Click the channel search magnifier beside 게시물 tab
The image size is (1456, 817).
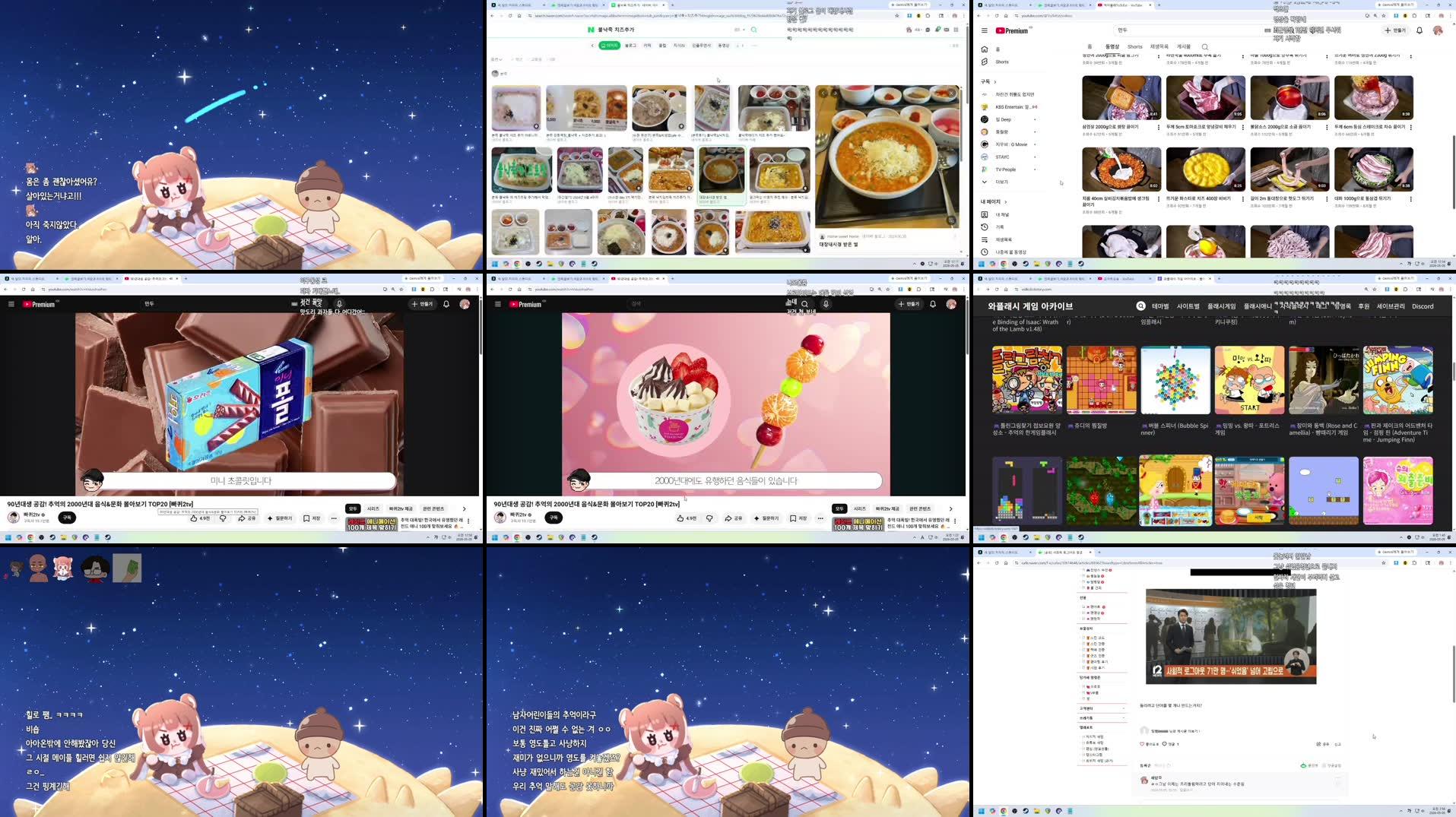(x=1204, y=47)
